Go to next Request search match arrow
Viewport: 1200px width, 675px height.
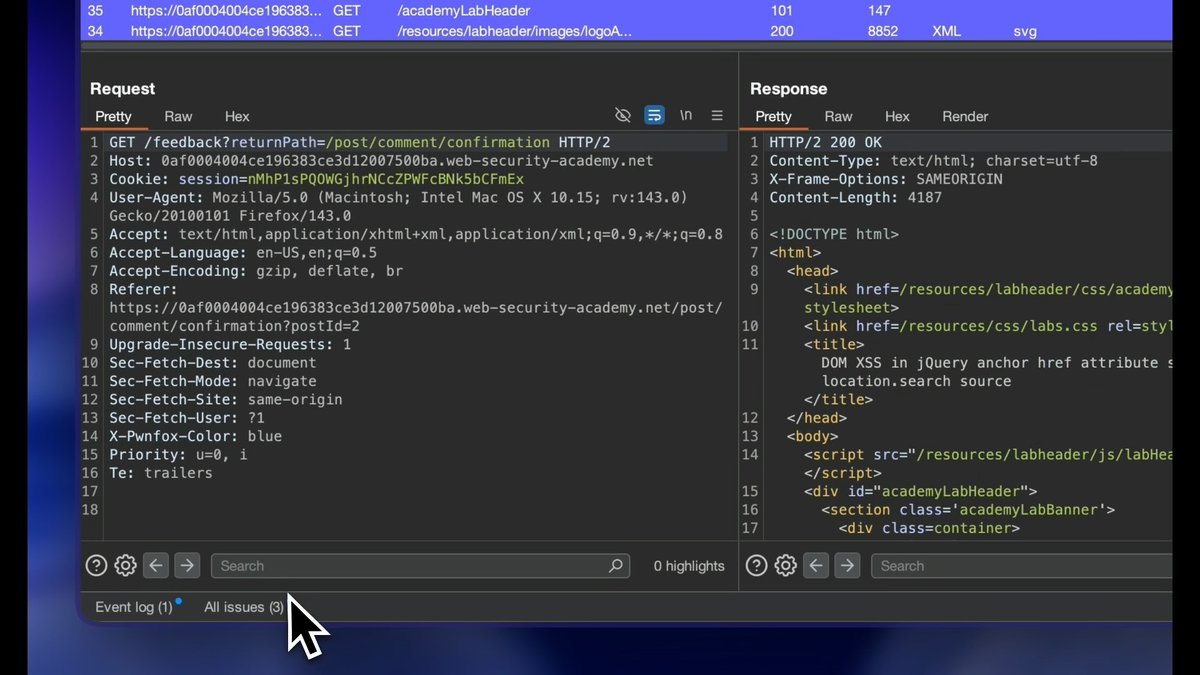[187, 566]
